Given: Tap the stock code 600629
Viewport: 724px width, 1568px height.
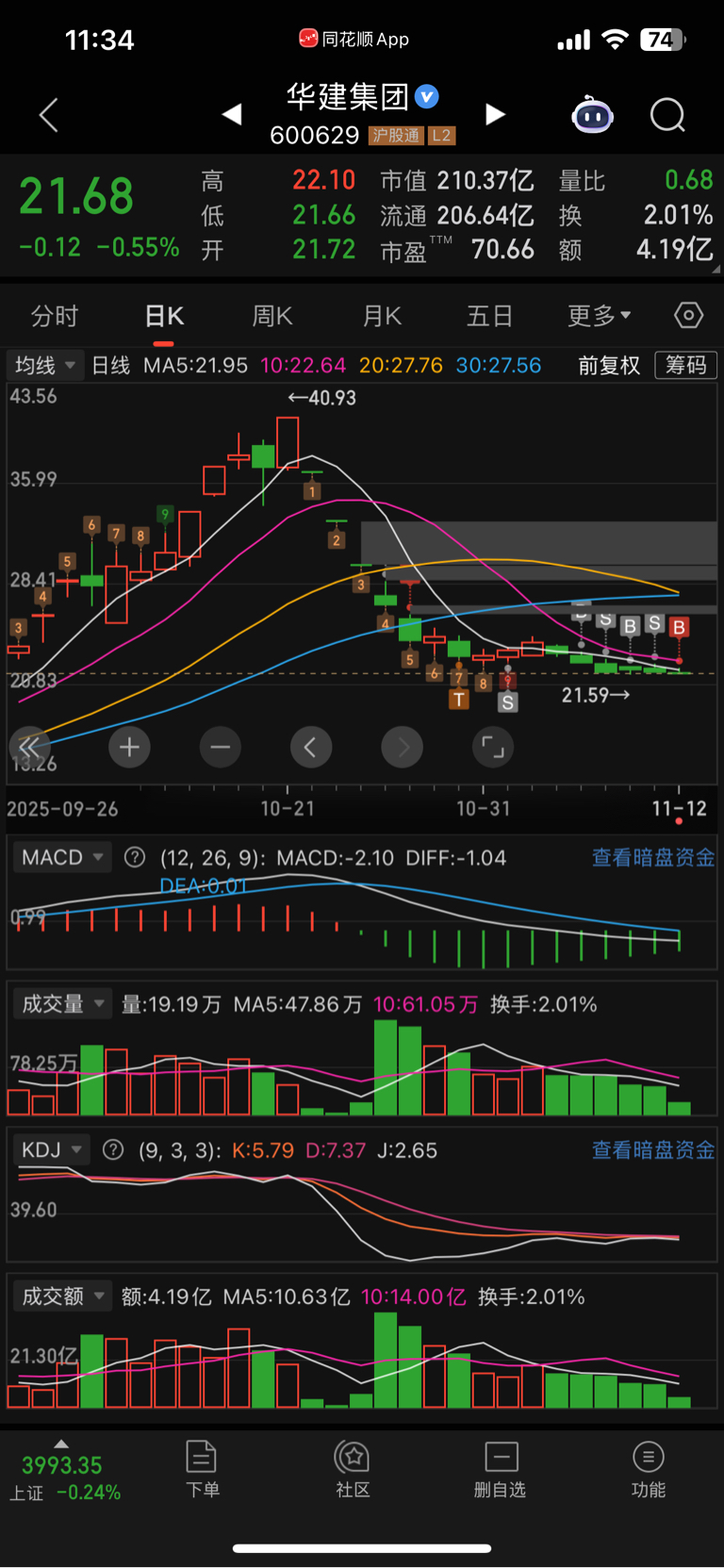Looking at the screenshot, I should (x=314, y=136).
